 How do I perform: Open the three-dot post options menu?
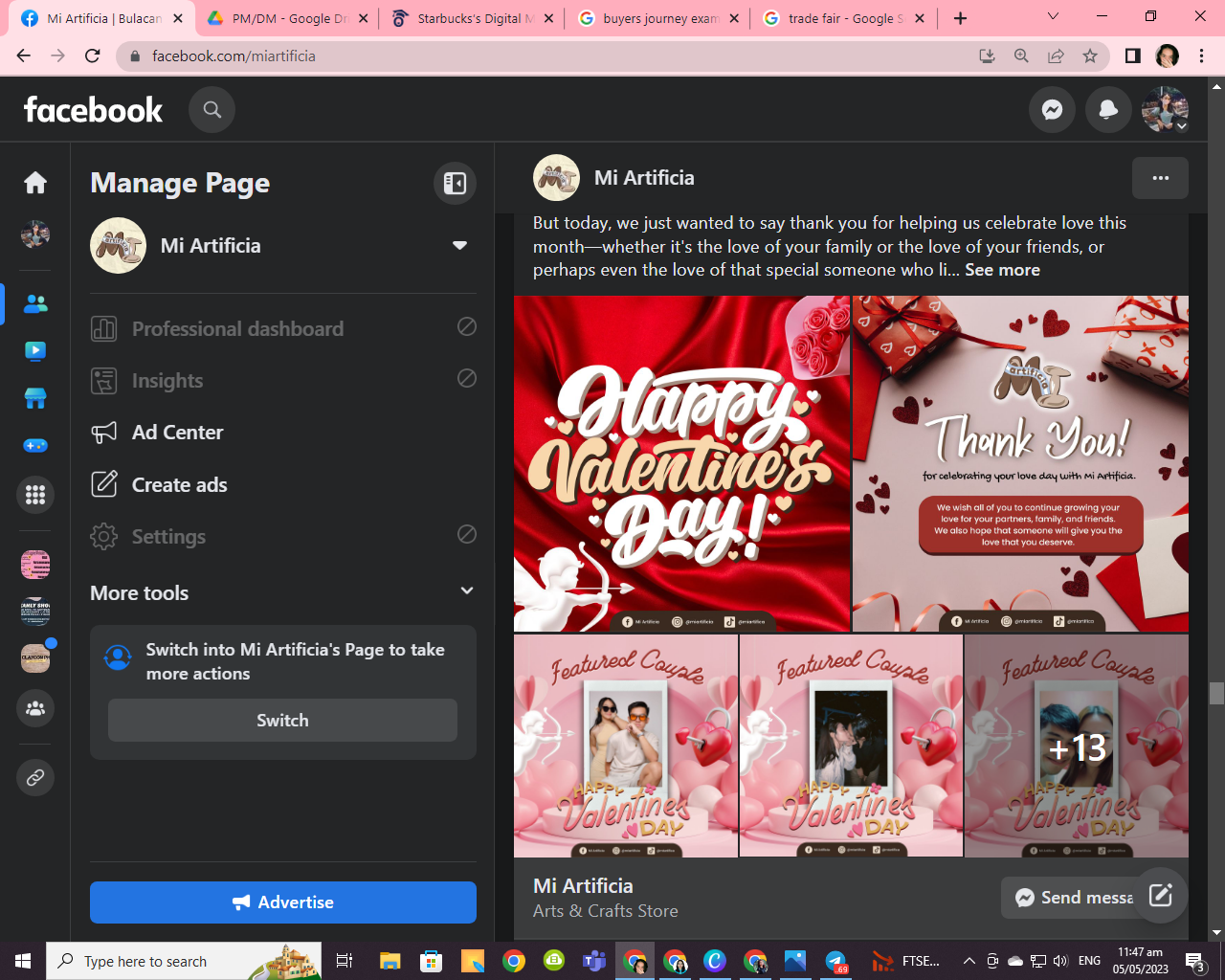click(1160, 178)
